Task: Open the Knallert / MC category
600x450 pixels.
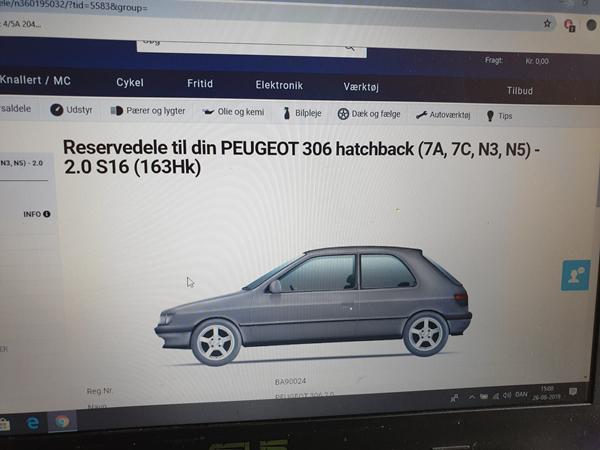Action: (35, 80)
